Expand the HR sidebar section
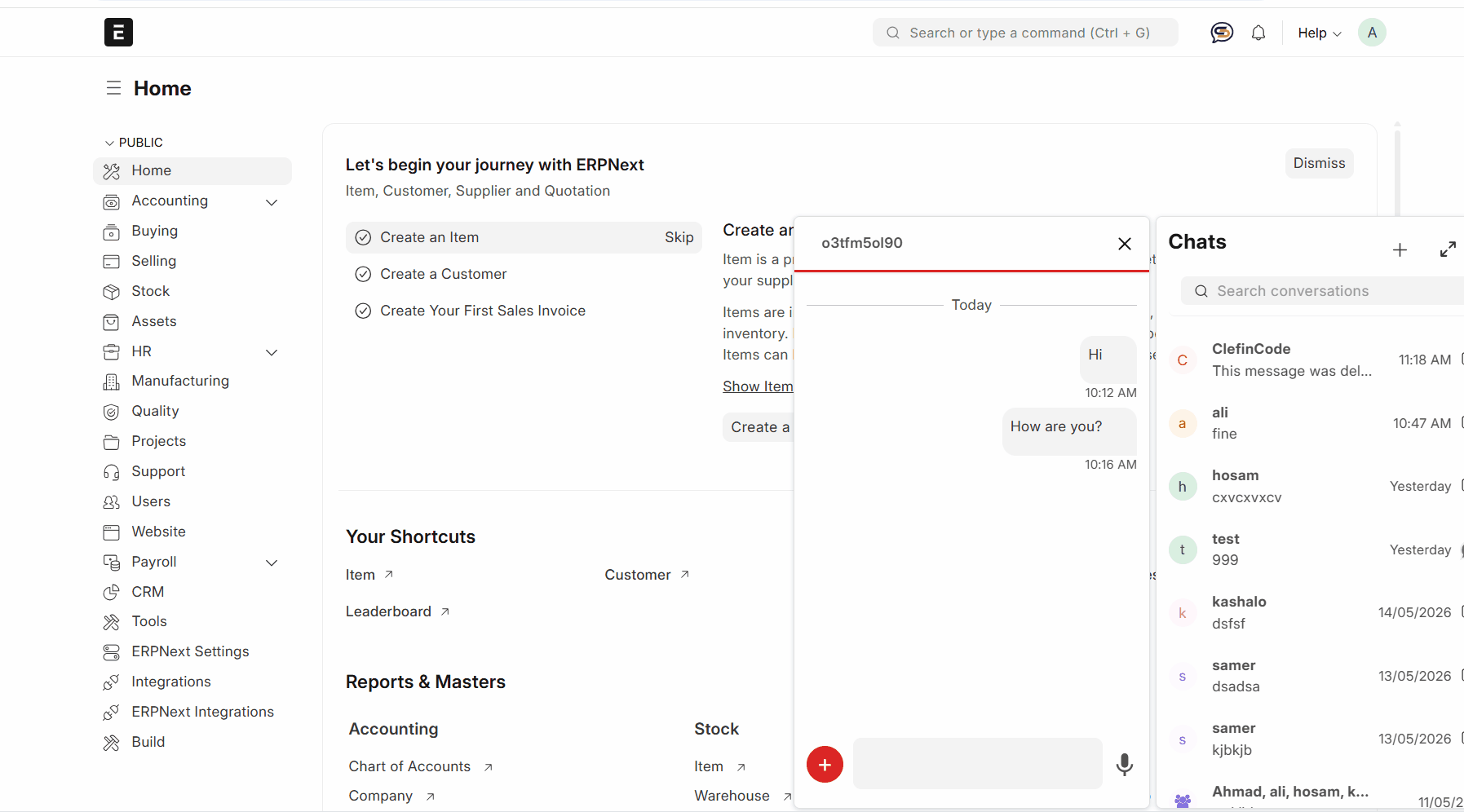Image resolution: width=1464 pixels, height=812 pixels. tap(272, 352)
